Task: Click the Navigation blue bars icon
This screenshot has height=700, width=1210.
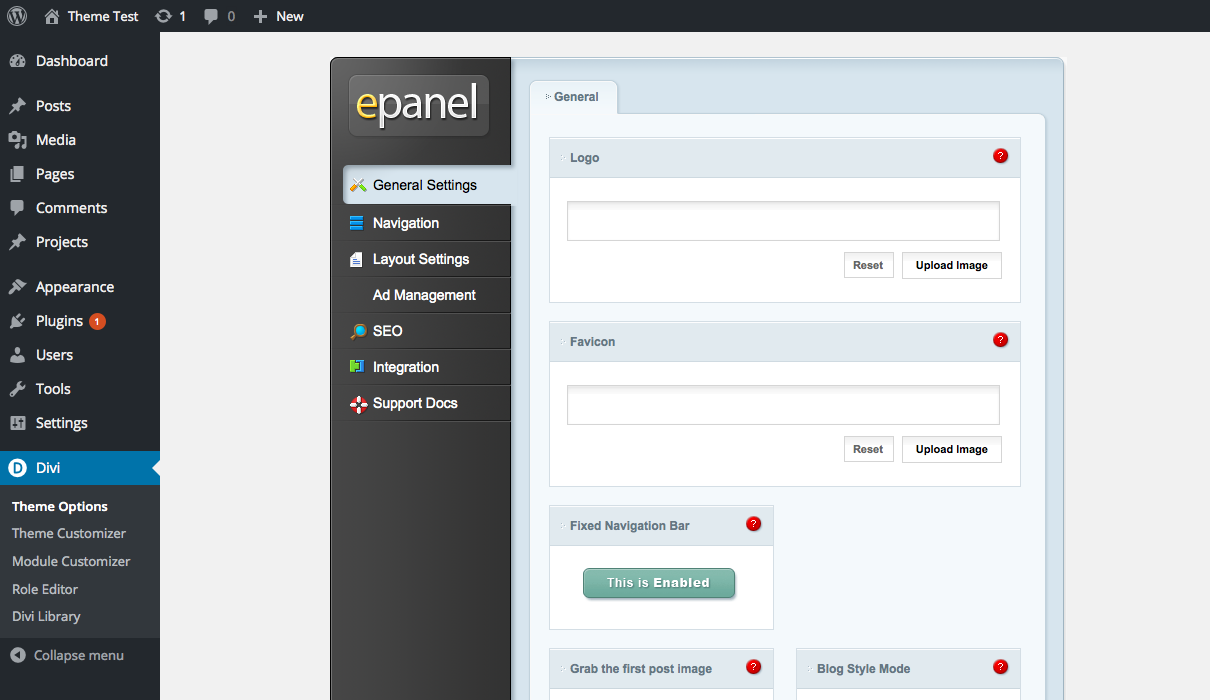Action: tap(357, 223)
